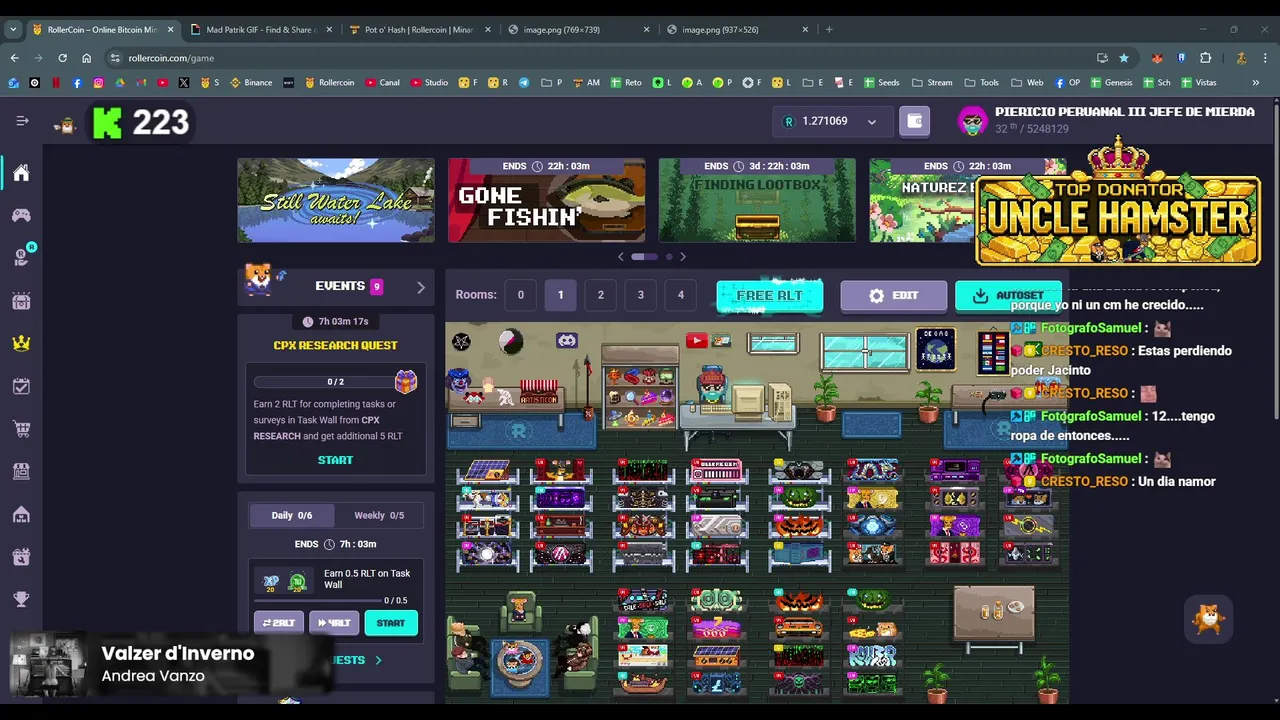This screenshot has width=1280, height=720.
Task: Start the CPX Research Quest
Action: [335, 460]
